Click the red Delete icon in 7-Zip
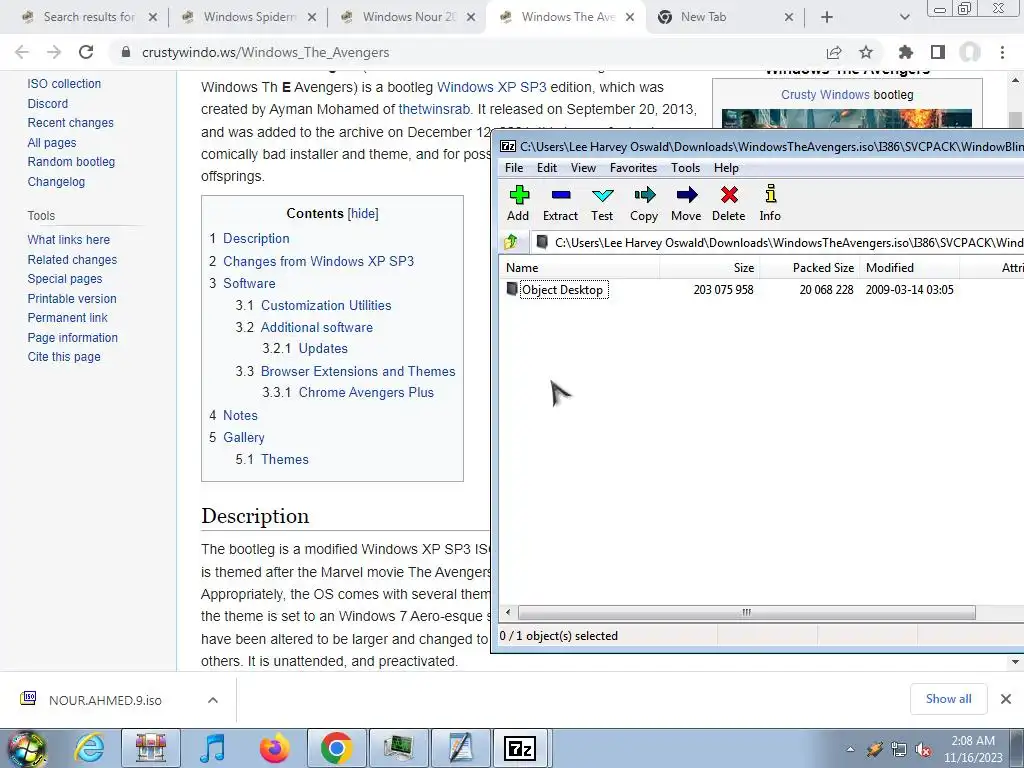This screenshot has width=1024, height=768. pyautogui.click(x=729, y=203)
